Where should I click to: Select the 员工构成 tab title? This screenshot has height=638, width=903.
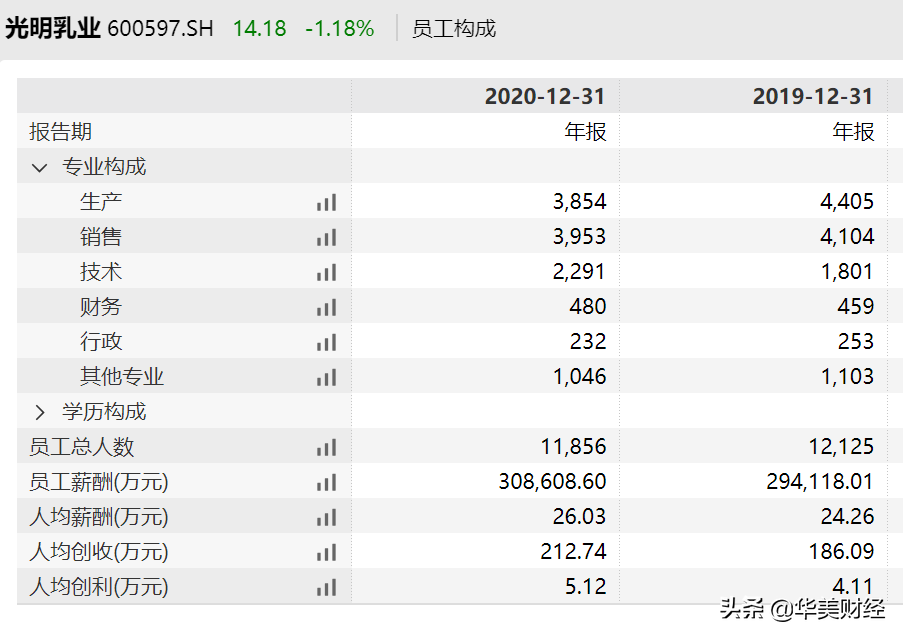pyautogui.click(x=454, y=29)
